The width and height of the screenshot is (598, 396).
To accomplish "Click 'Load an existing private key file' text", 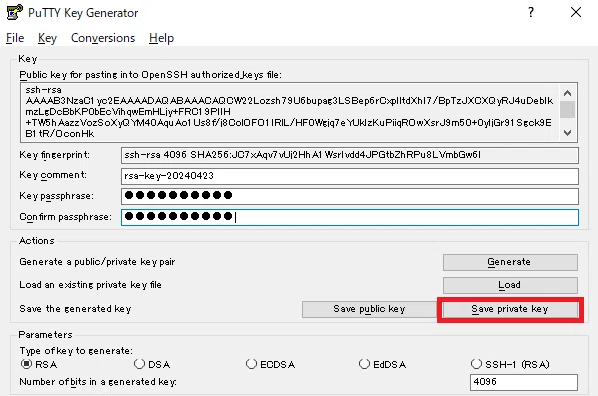I will tap(90, 285).
